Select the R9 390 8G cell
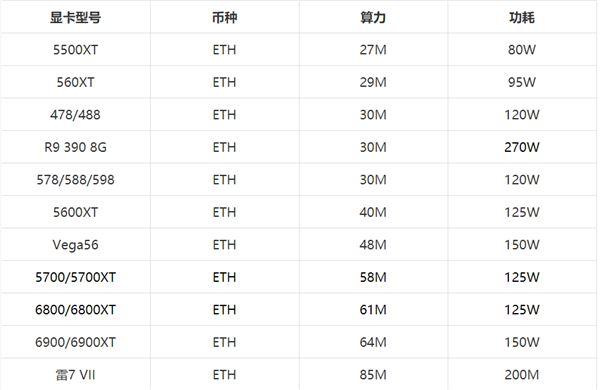 [x=75, y=147]
